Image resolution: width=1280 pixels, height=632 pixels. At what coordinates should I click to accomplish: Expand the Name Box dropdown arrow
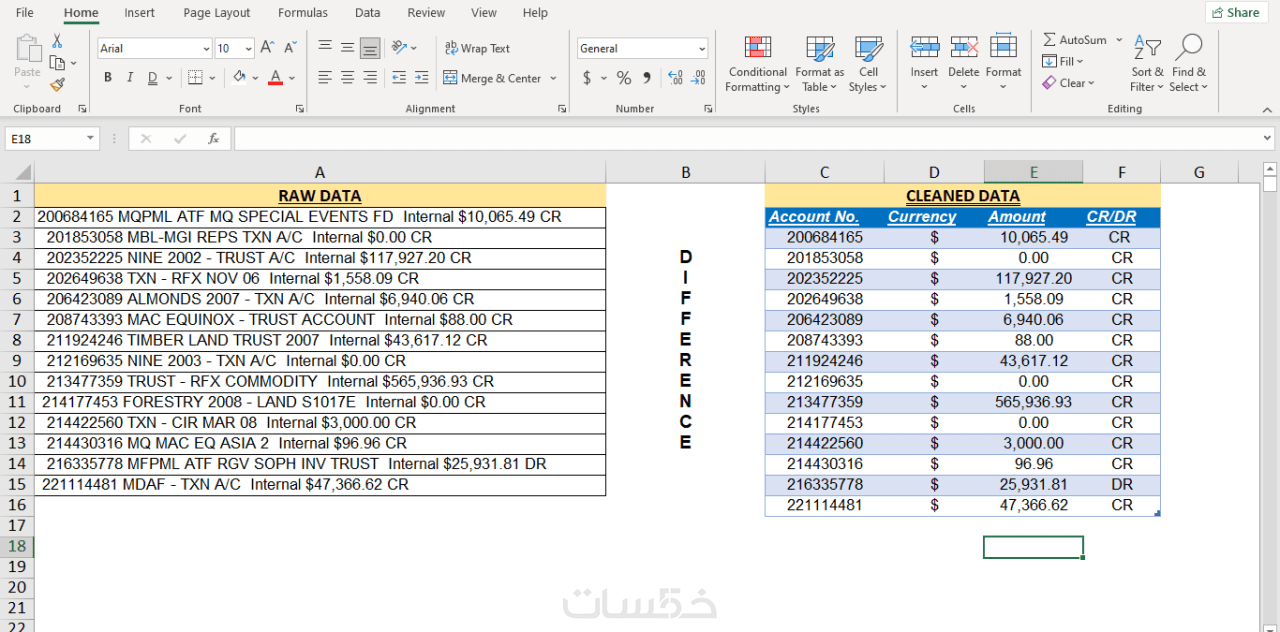[91, 139]
